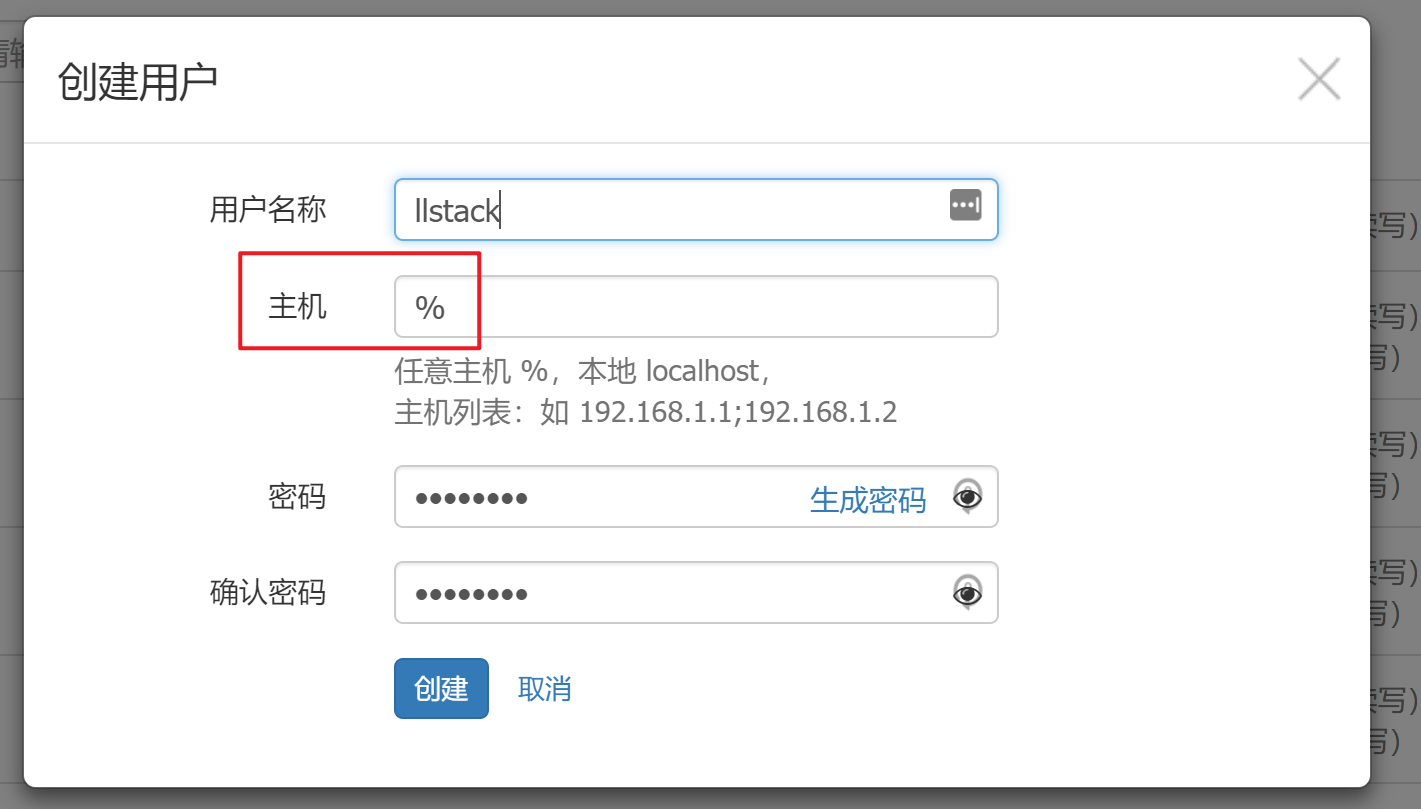Click the 主机 field label

tap(297, 306)
